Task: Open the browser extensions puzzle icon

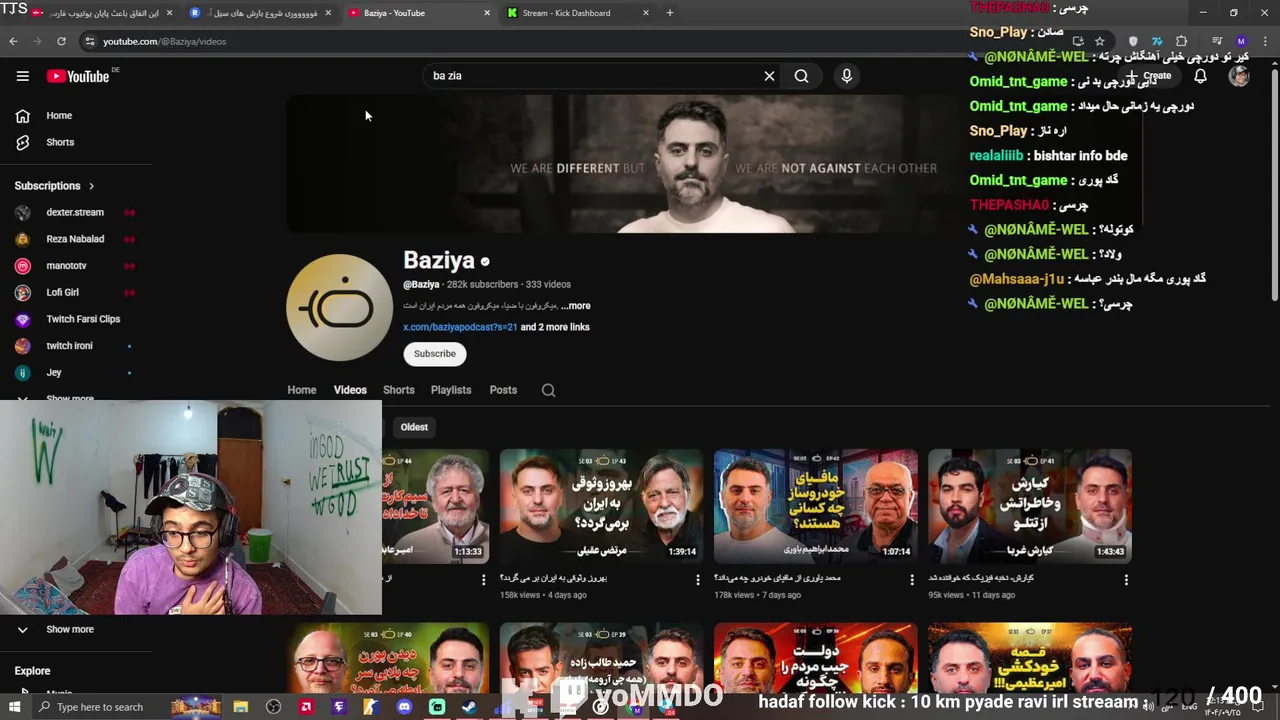Action: (x=1181, y=41)
